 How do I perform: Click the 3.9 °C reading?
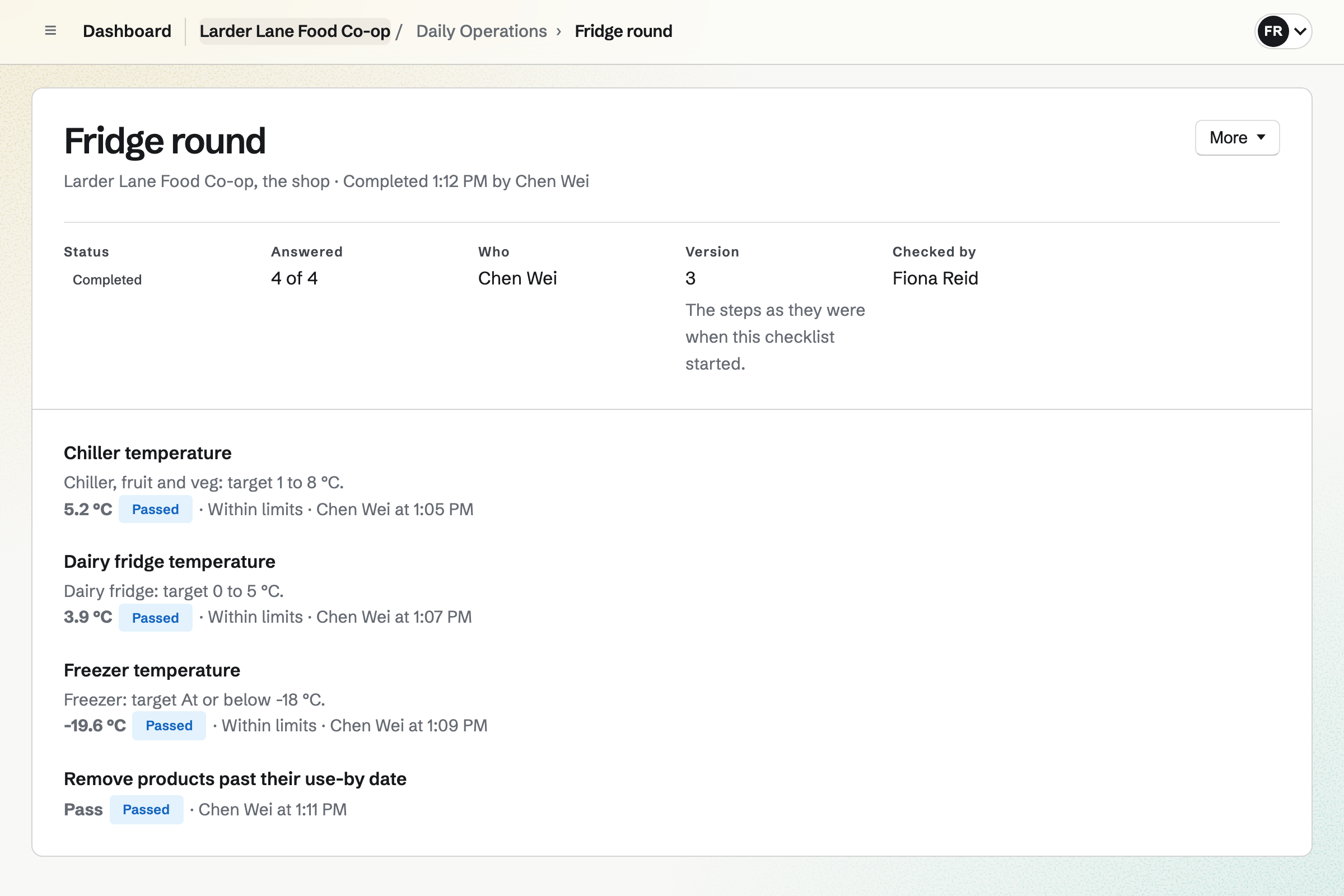coord(88,617)
